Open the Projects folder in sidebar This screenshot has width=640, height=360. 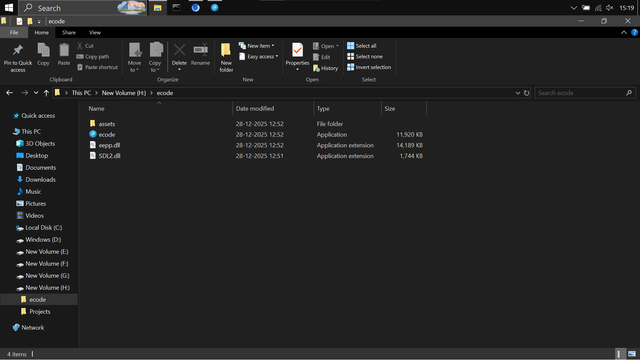coord(40,311)
